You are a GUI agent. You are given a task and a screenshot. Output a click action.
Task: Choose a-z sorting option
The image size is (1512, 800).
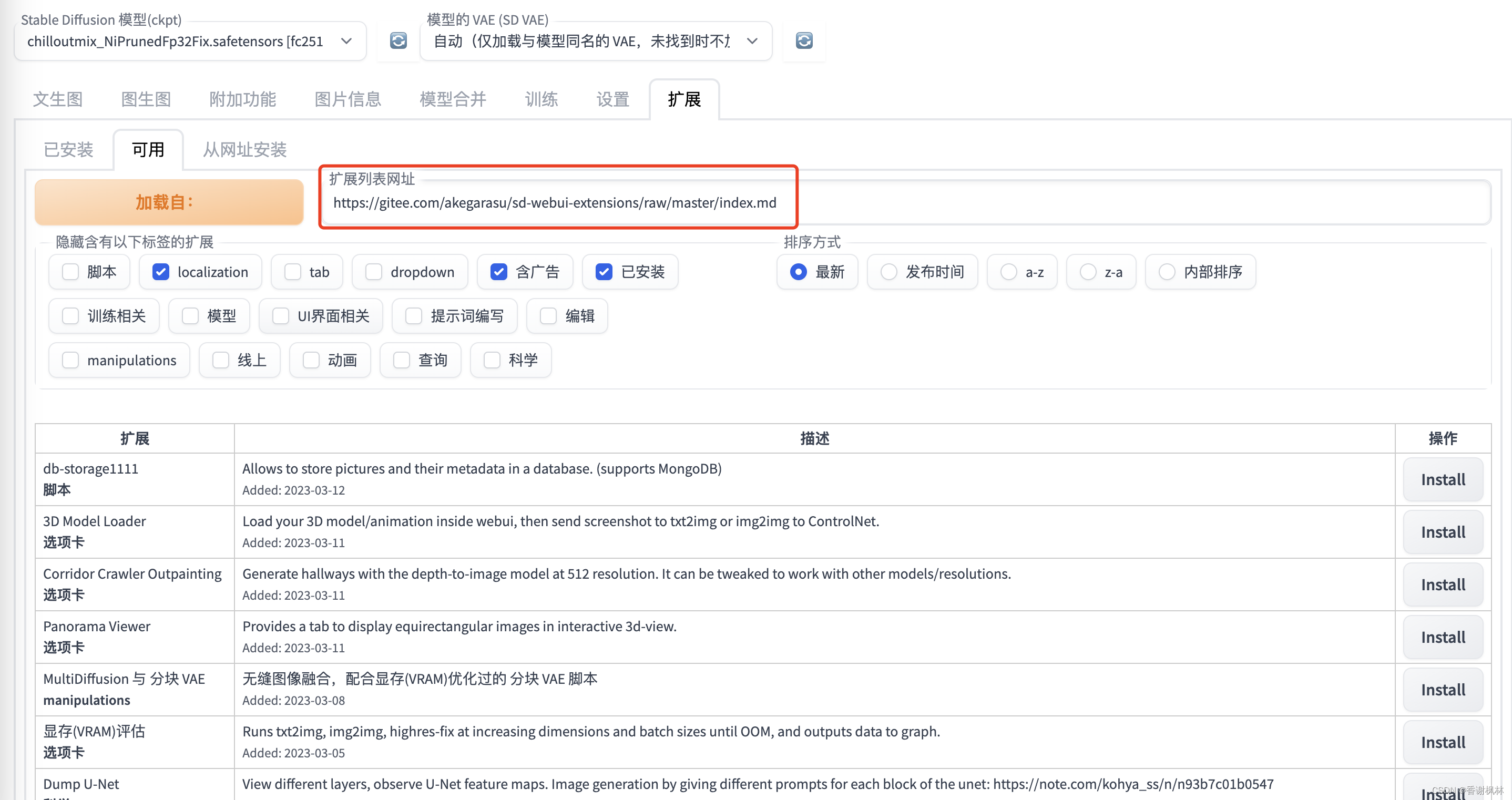[x=1008, y=272]
